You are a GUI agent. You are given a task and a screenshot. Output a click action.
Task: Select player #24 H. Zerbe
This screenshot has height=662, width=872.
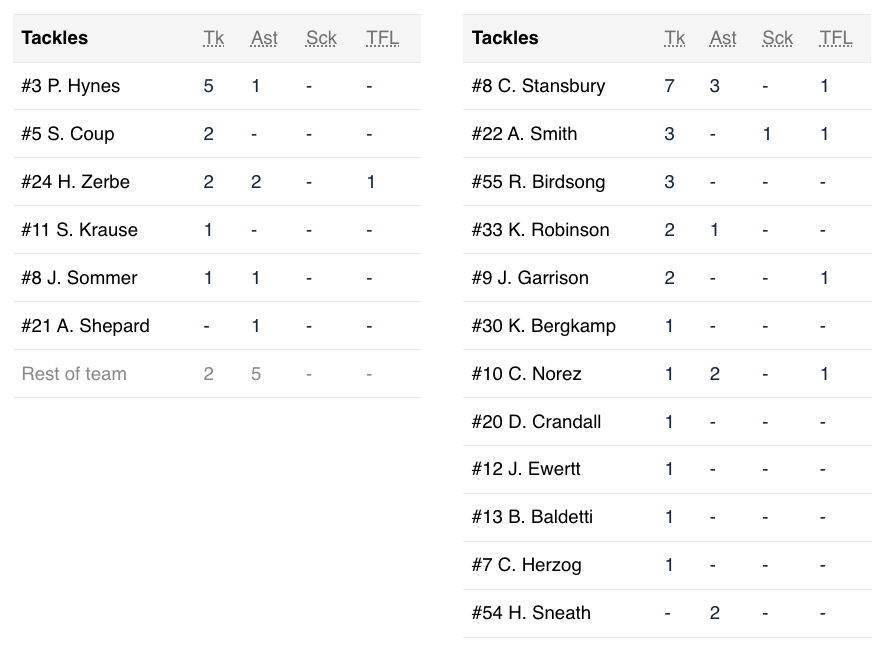click(76, 182)
